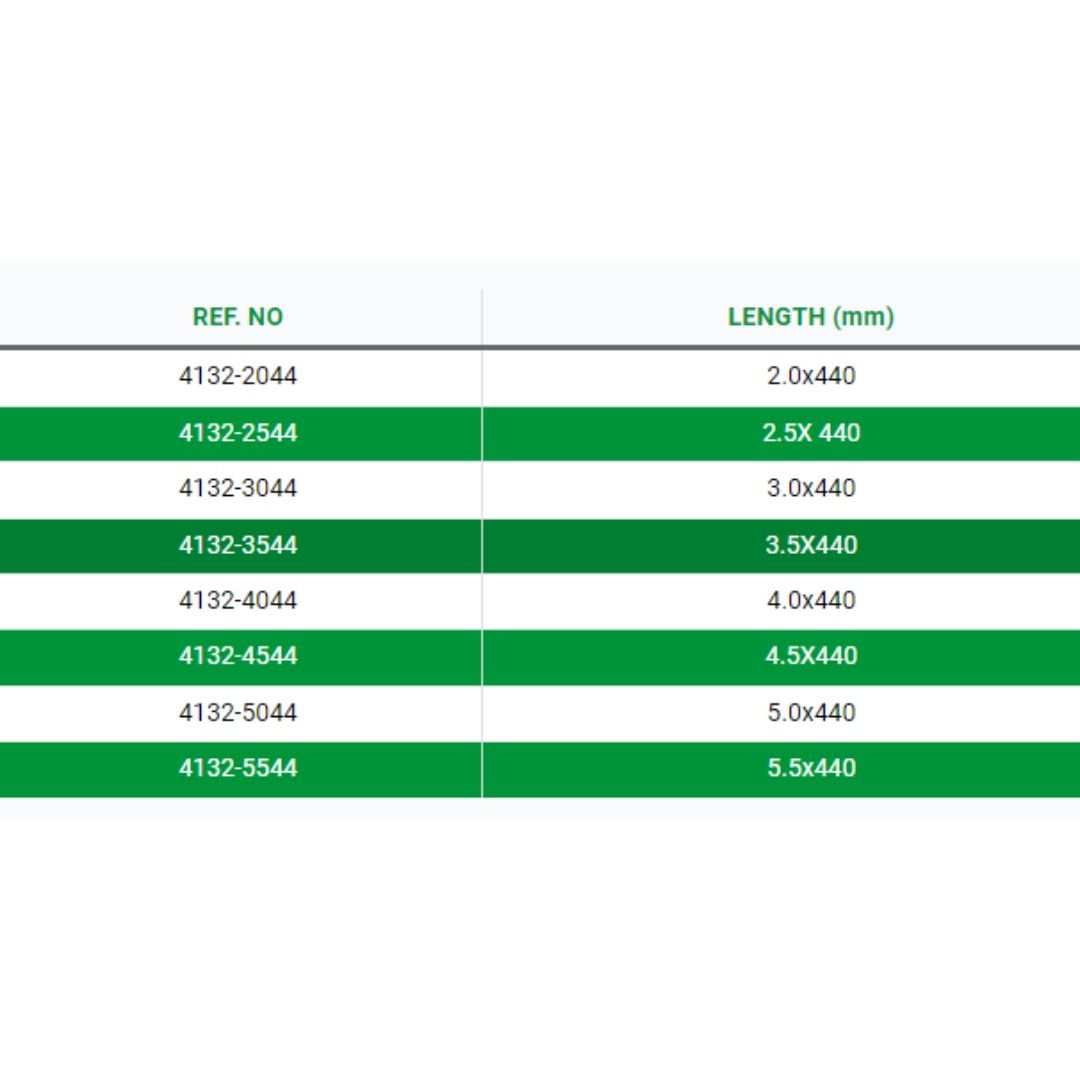Image resolution: width=1080 pixels, height=1080 pixels.
Task: Click the 4132-3044 reference cell
Action: click(x=238, y=489)
